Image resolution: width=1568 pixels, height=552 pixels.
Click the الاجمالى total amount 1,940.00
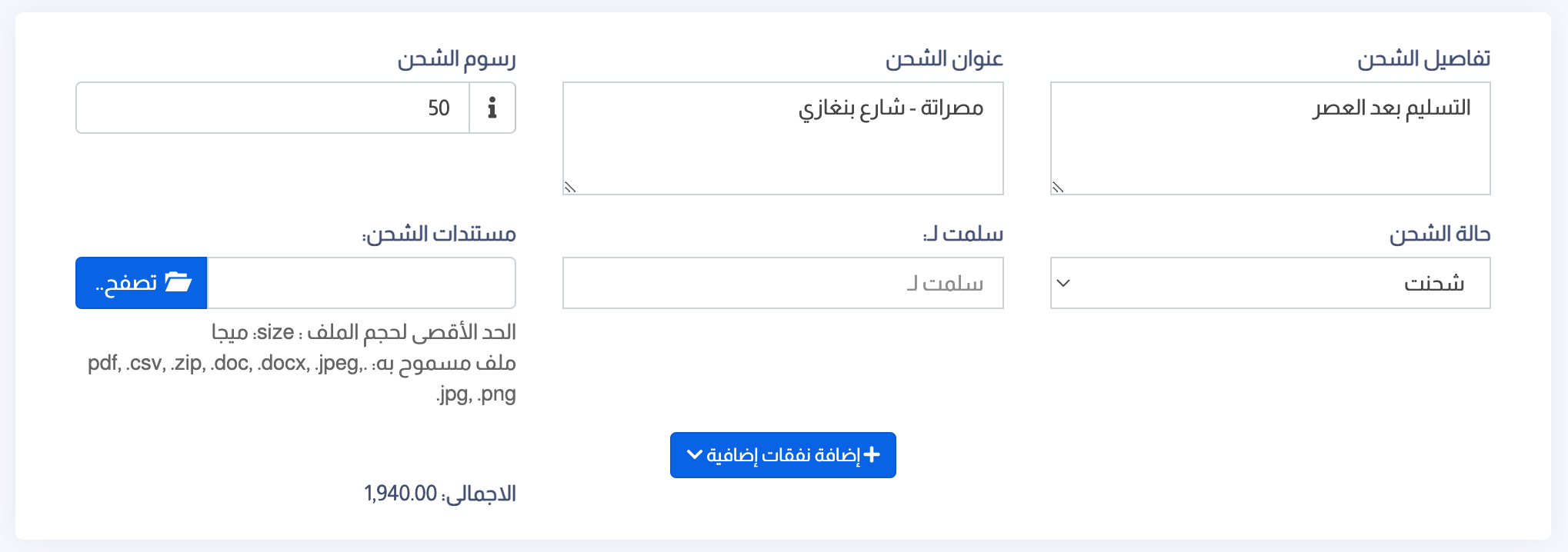[401, 494]
